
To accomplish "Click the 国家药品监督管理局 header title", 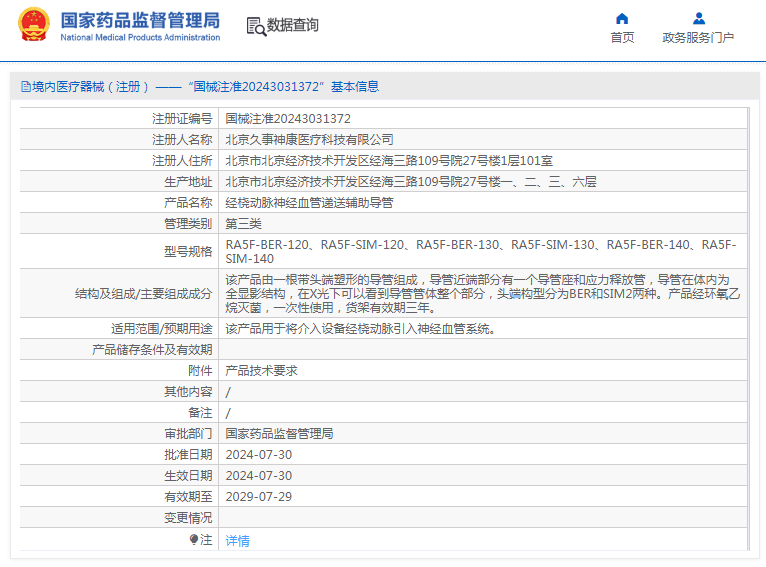I will (140, 21).
